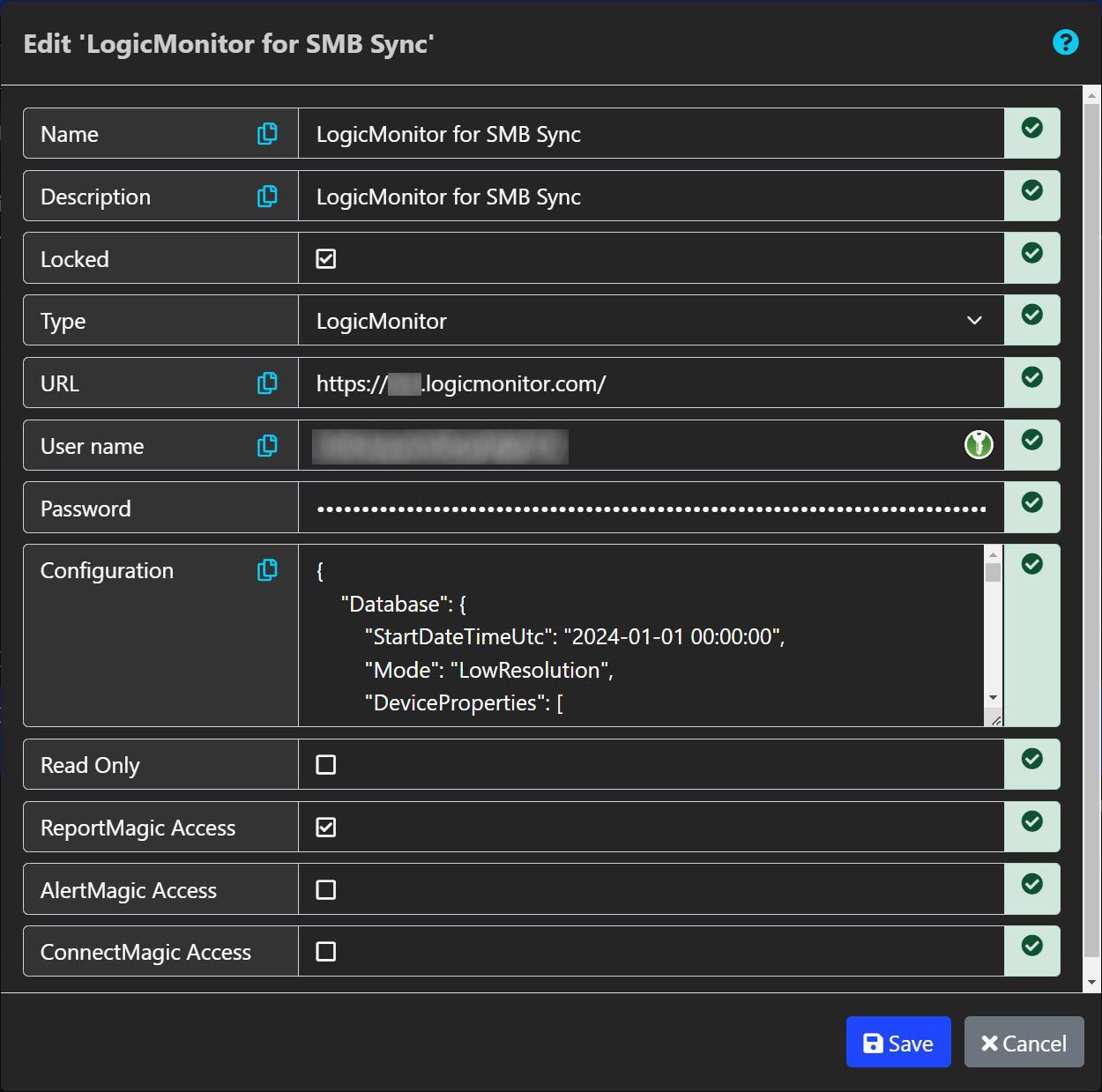Open the help icon in dialog header
1102x1092 pixels.
[x=1066, y=41]
